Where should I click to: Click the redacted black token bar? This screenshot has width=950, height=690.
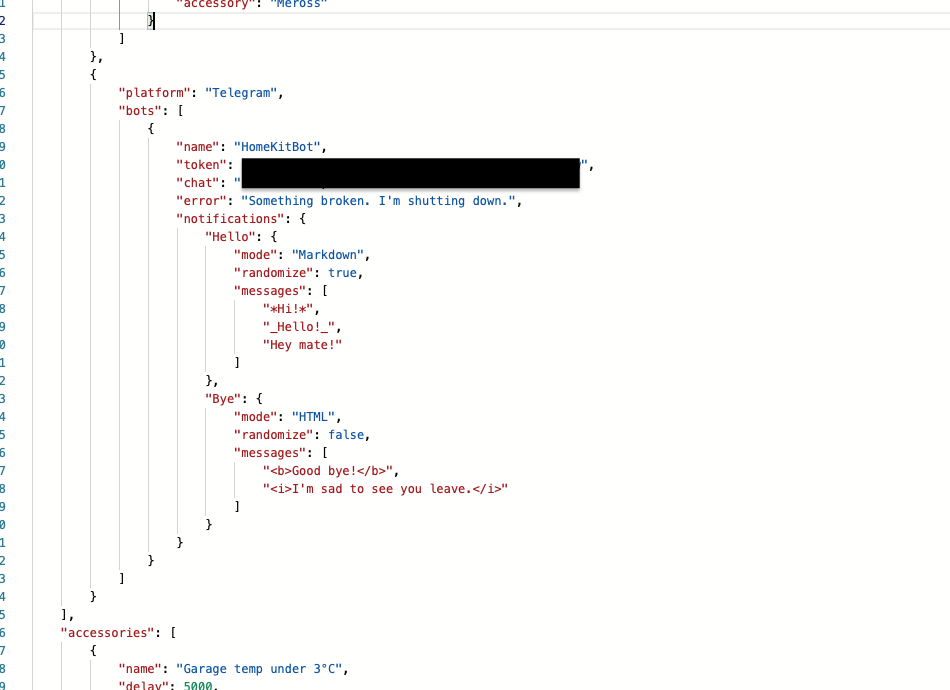[410, 172]
